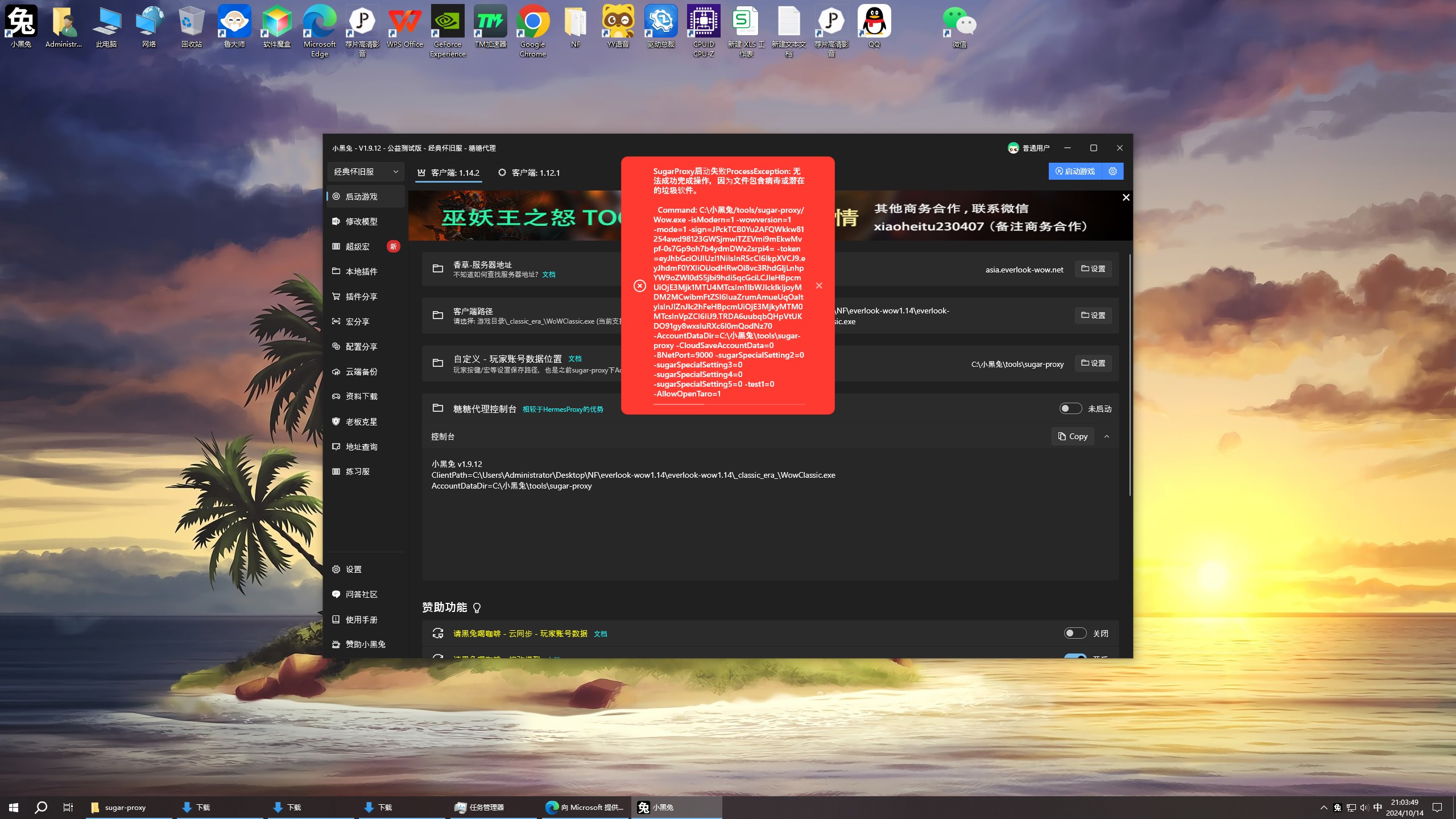Click the 练习服 sidebar icon
Screen dimensions: 1456x819
pos(336,471)
